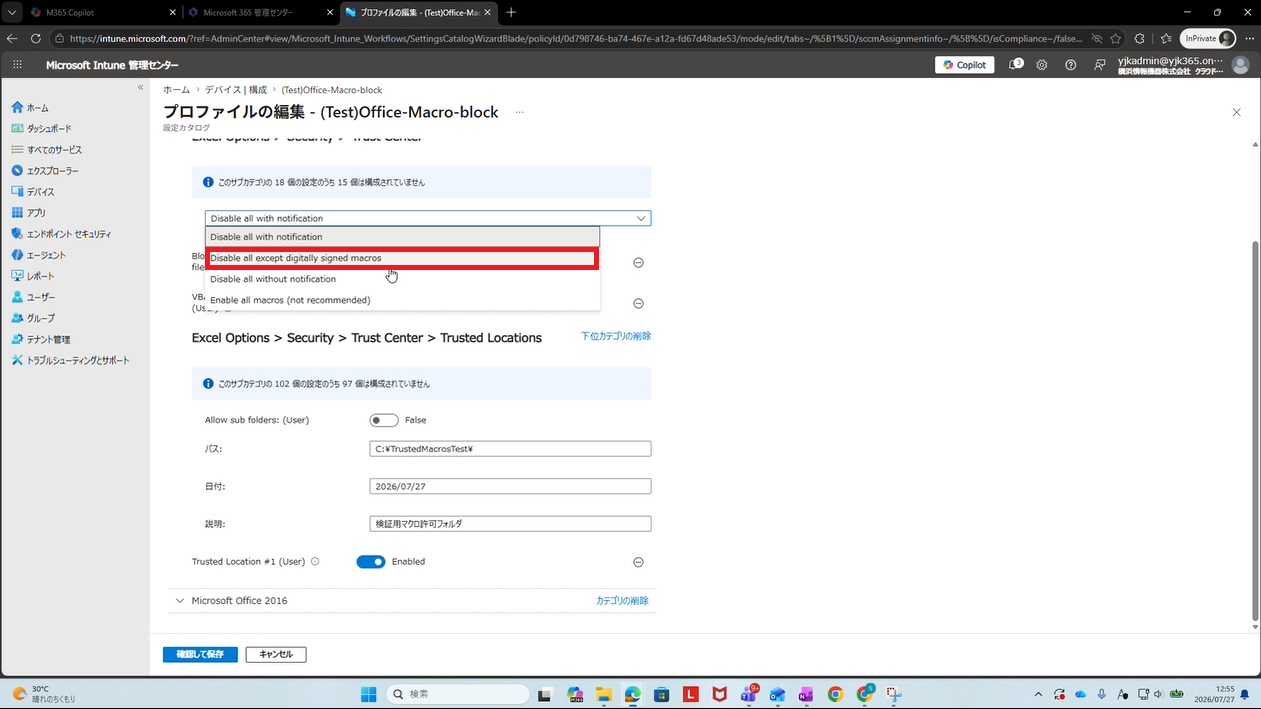This screenshot has width=1261, height=709.
Task: Open the Windows Start button
Action: 368,694
